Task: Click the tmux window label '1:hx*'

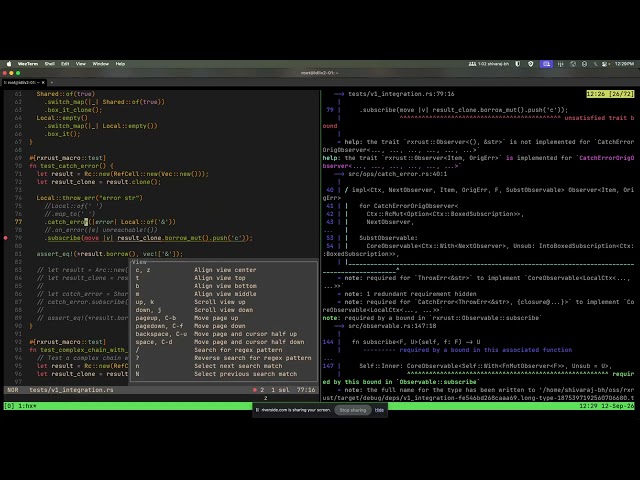Action: (x=27, y=406)
